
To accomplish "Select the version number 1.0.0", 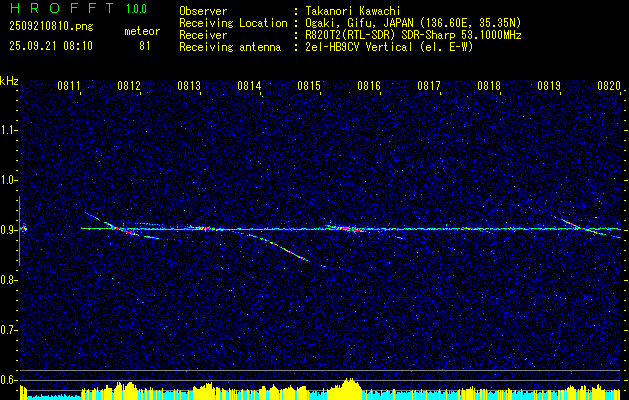I will click(136, 9).
